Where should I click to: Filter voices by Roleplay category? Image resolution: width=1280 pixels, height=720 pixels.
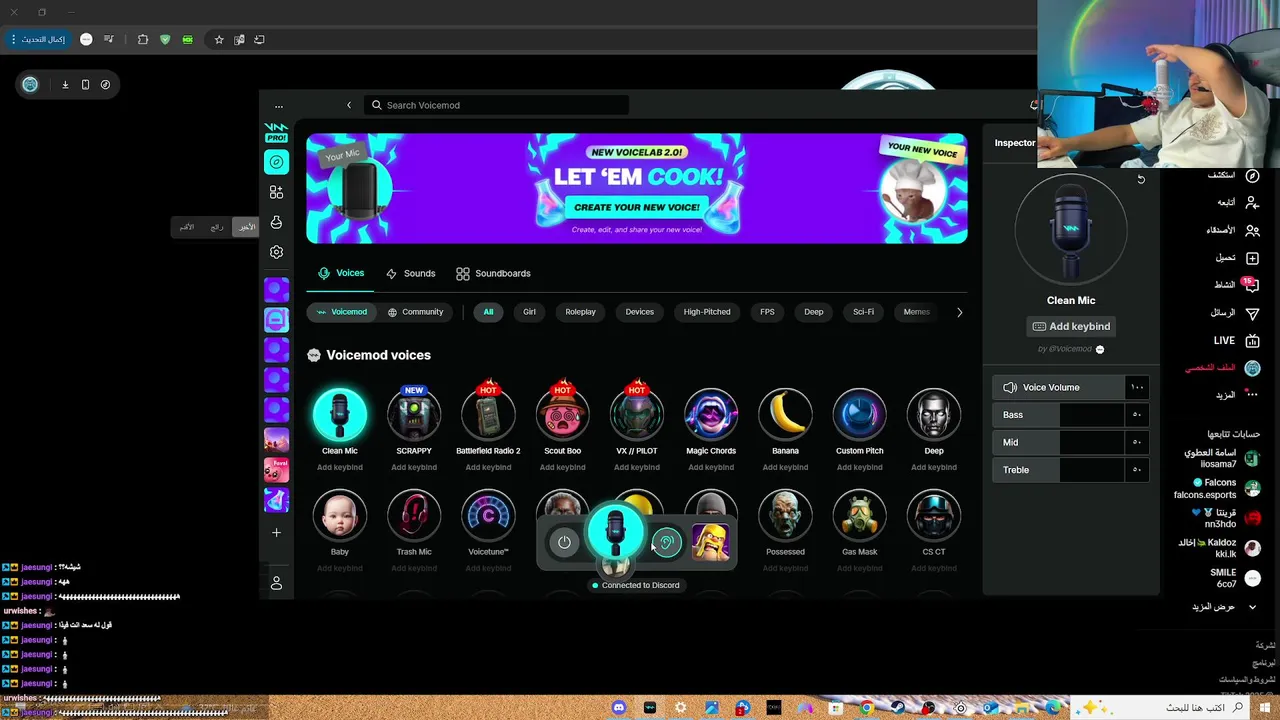[x=580, y=312]
